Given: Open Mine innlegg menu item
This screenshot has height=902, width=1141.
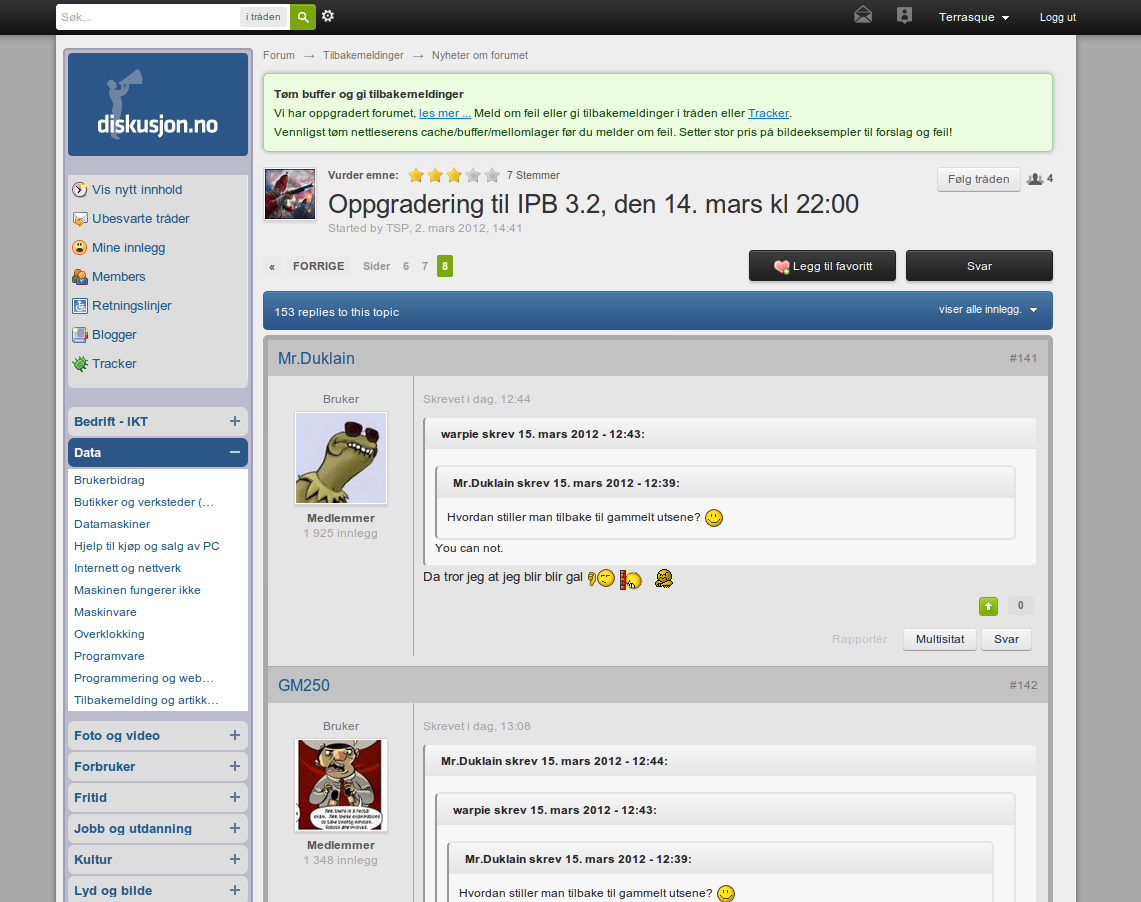Looking at the screenshot, I should (128, 248).
